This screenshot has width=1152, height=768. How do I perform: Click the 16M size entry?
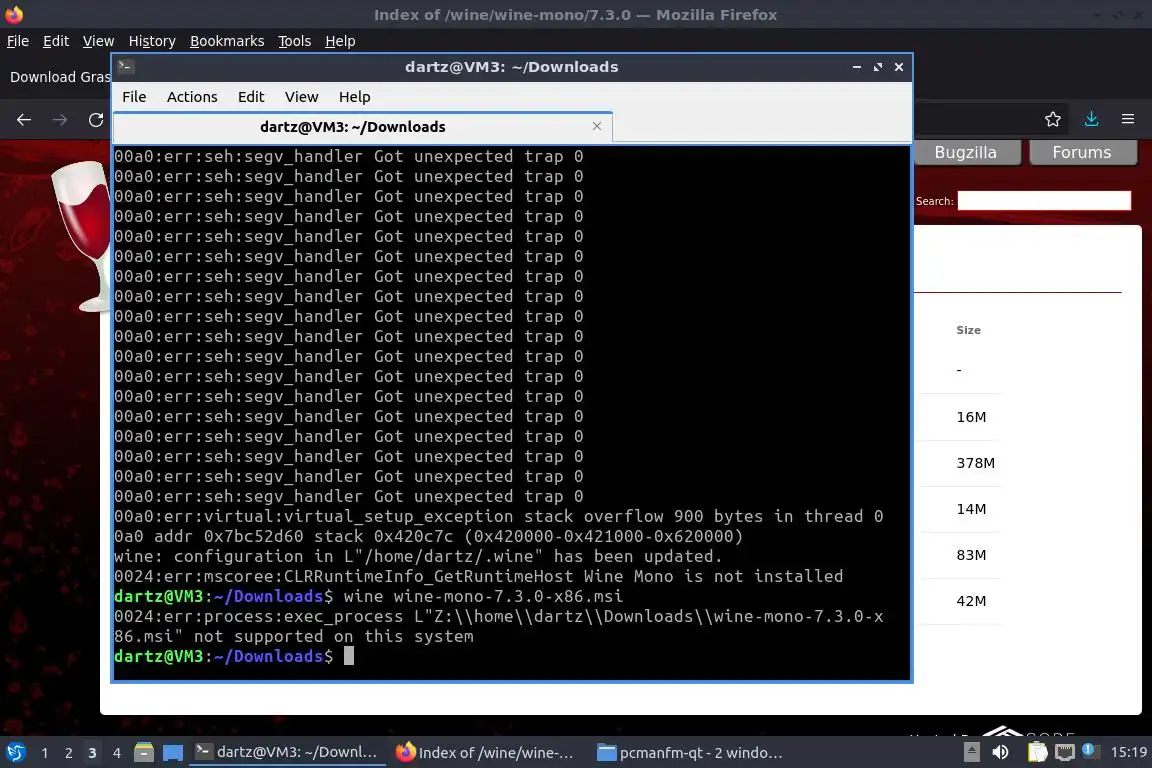(971, 417)
